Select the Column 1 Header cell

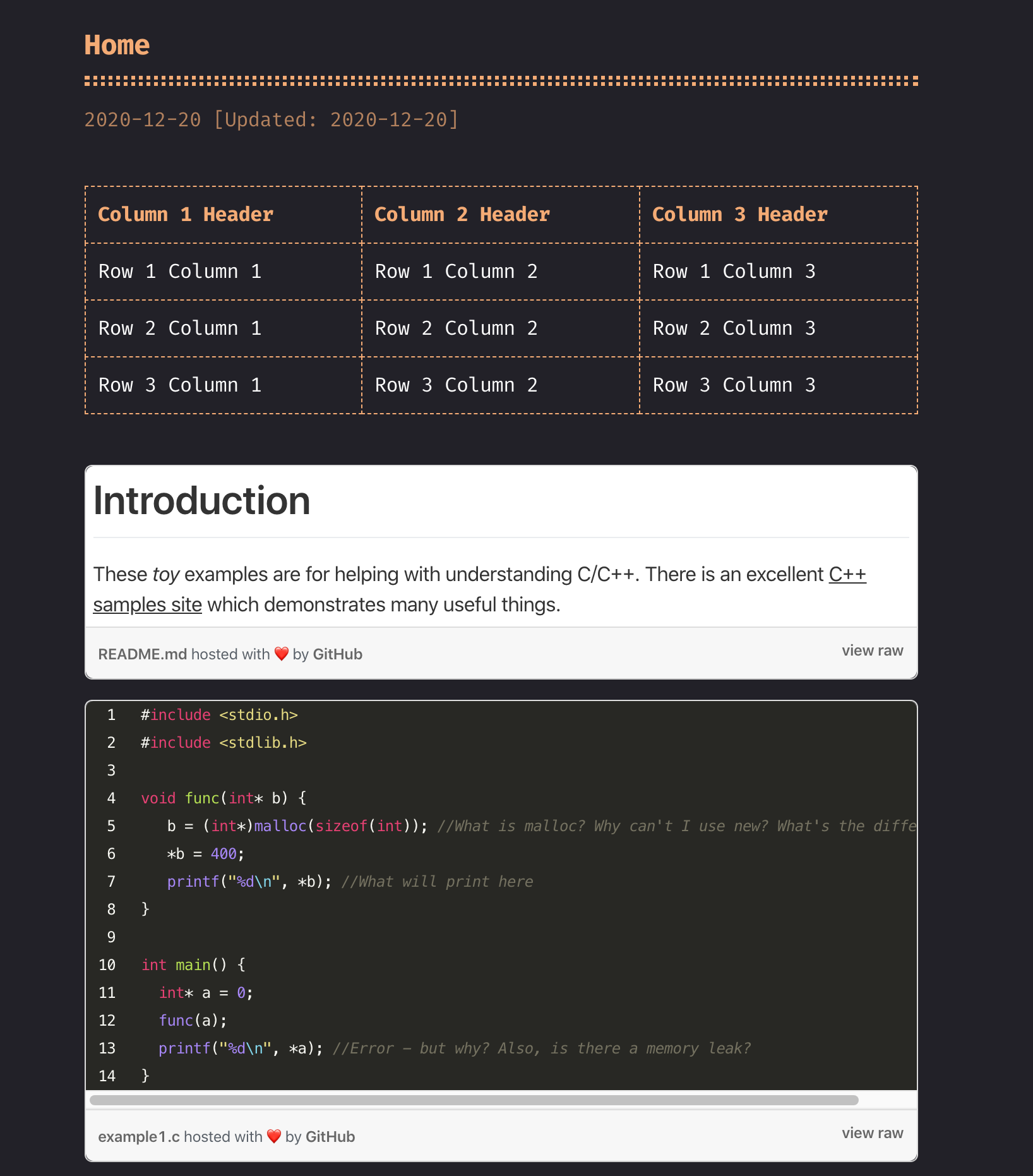click(x=186, y=214)
